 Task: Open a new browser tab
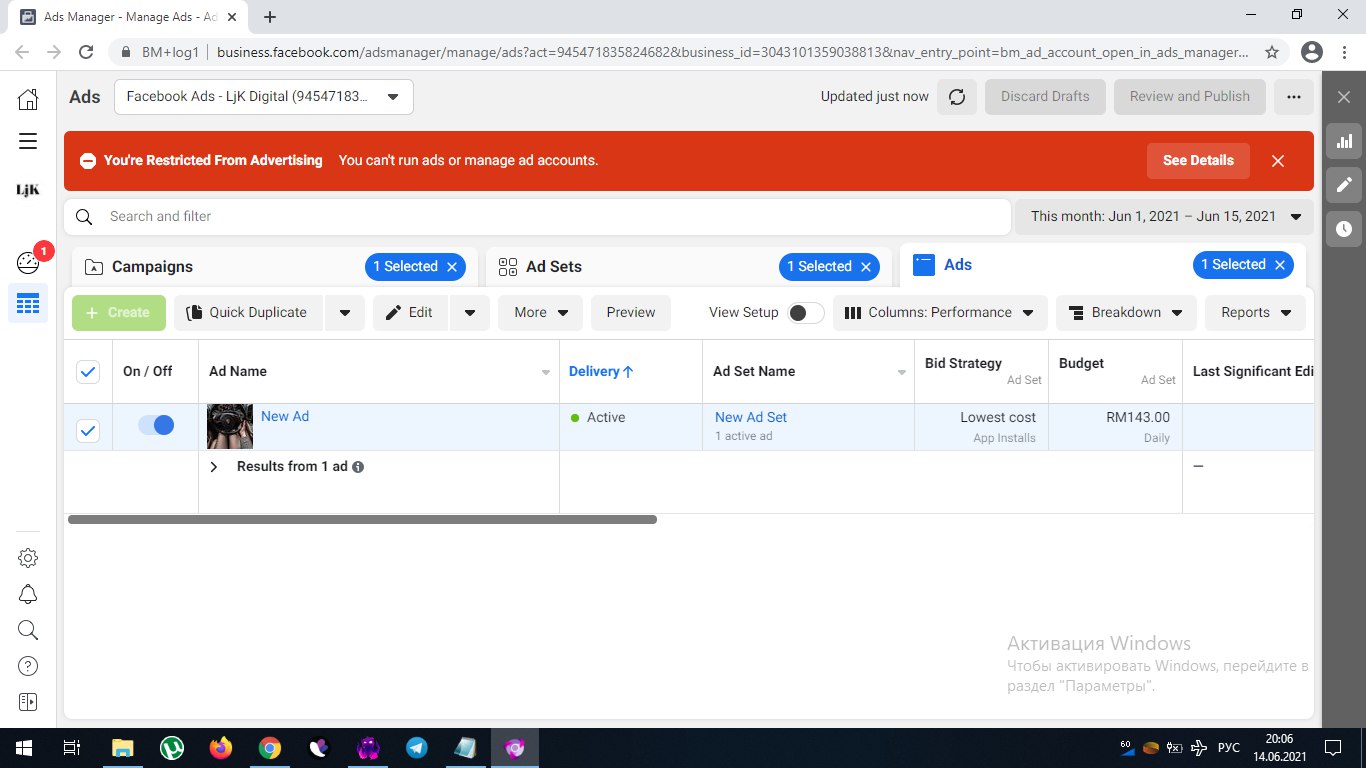270,17
